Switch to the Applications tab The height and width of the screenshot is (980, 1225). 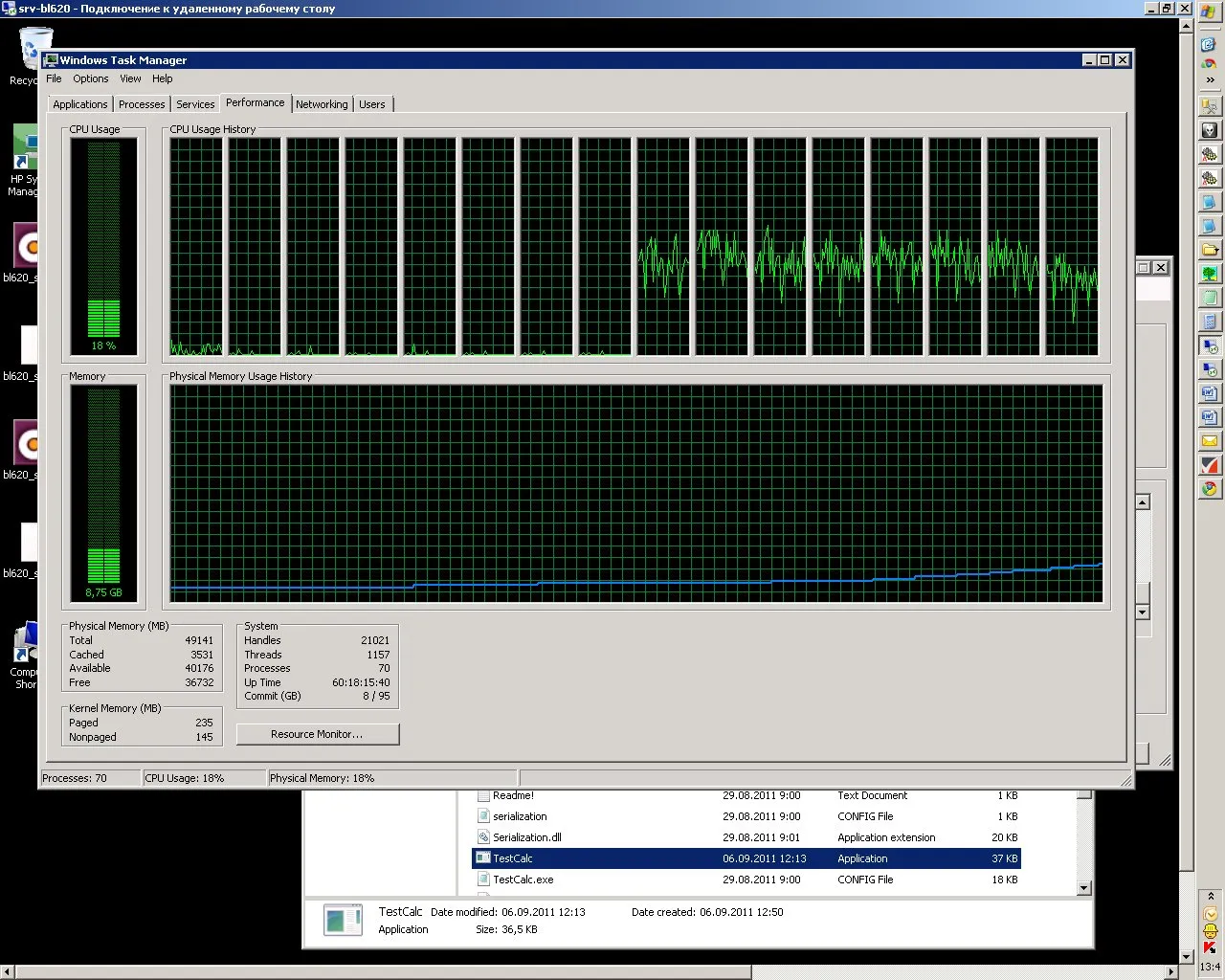pos(80,104)
